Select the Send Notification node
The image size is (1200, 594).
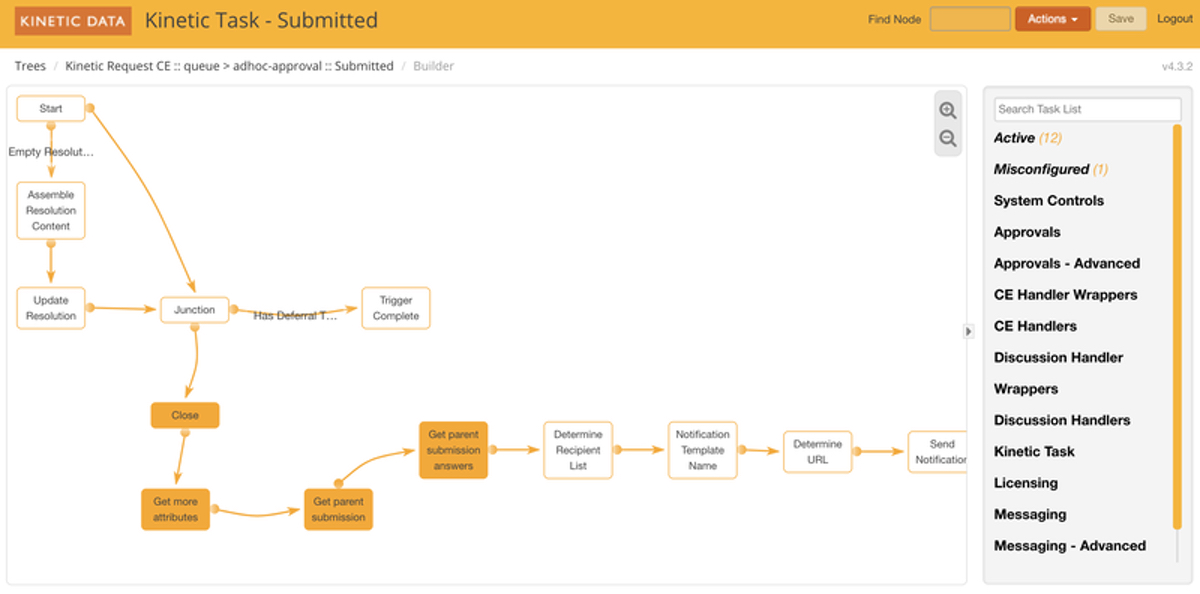click(938, 452)
